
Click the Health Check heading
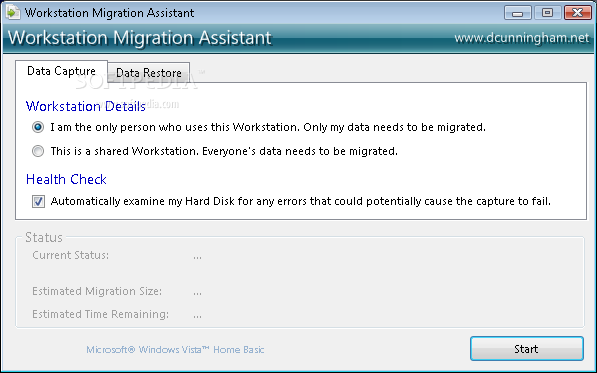tap(66, 179)
